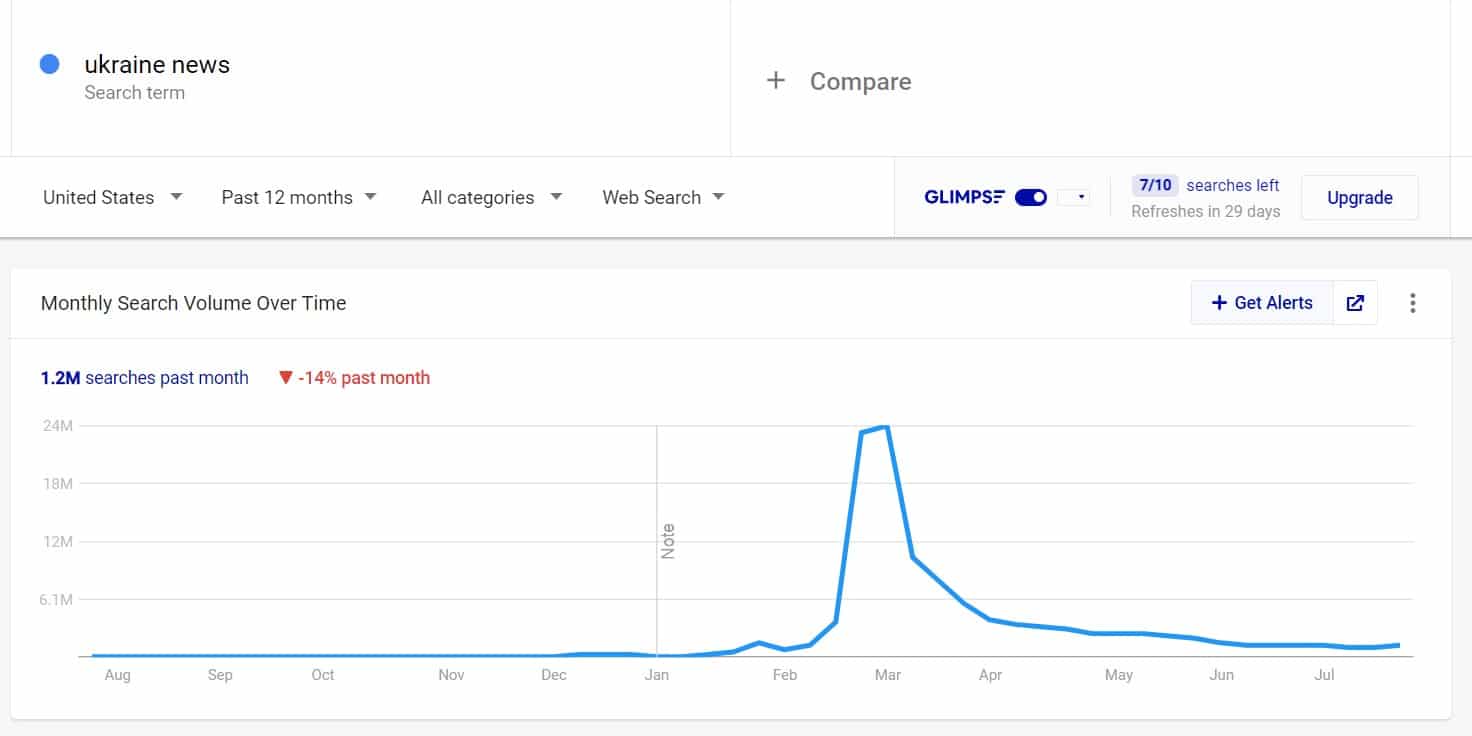Open the small dropdown beside Glimpse toggle
The width and height of the screenshot is (1472, 736).
tap(1073, 197)
